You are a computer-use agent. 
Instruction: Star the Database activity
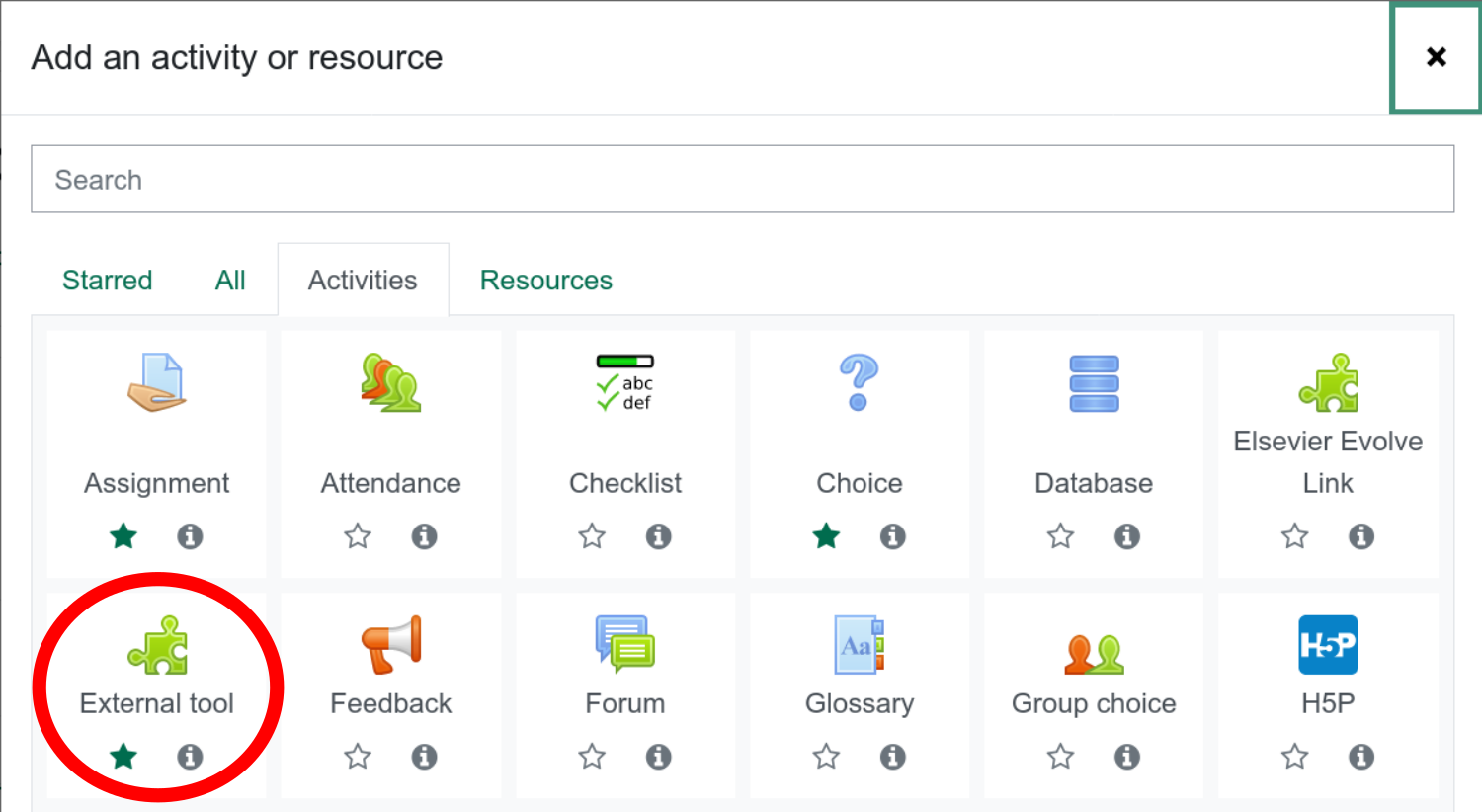pos(1060,536)
